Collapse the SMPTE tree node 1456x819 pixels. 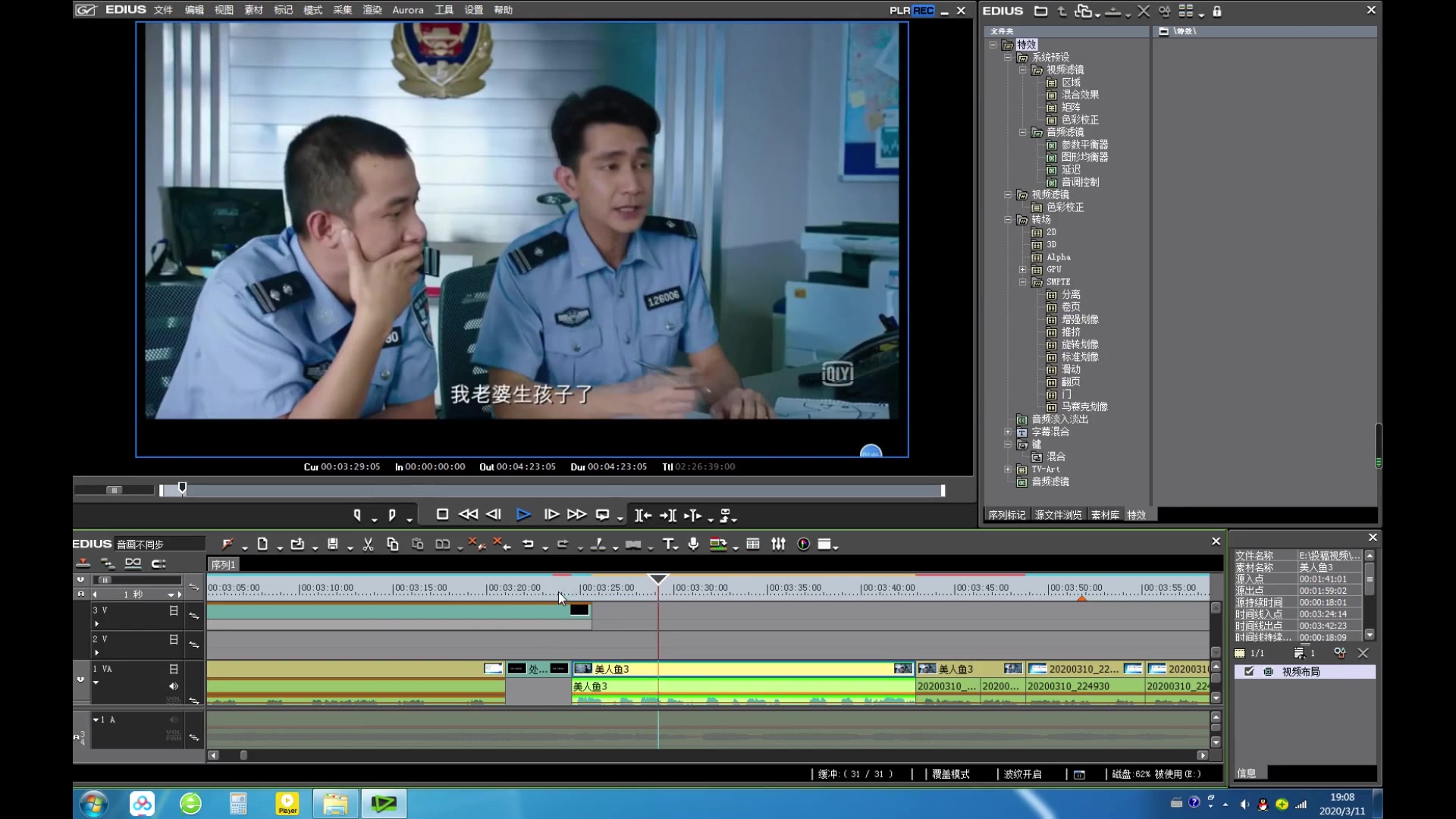(1022, 282)
